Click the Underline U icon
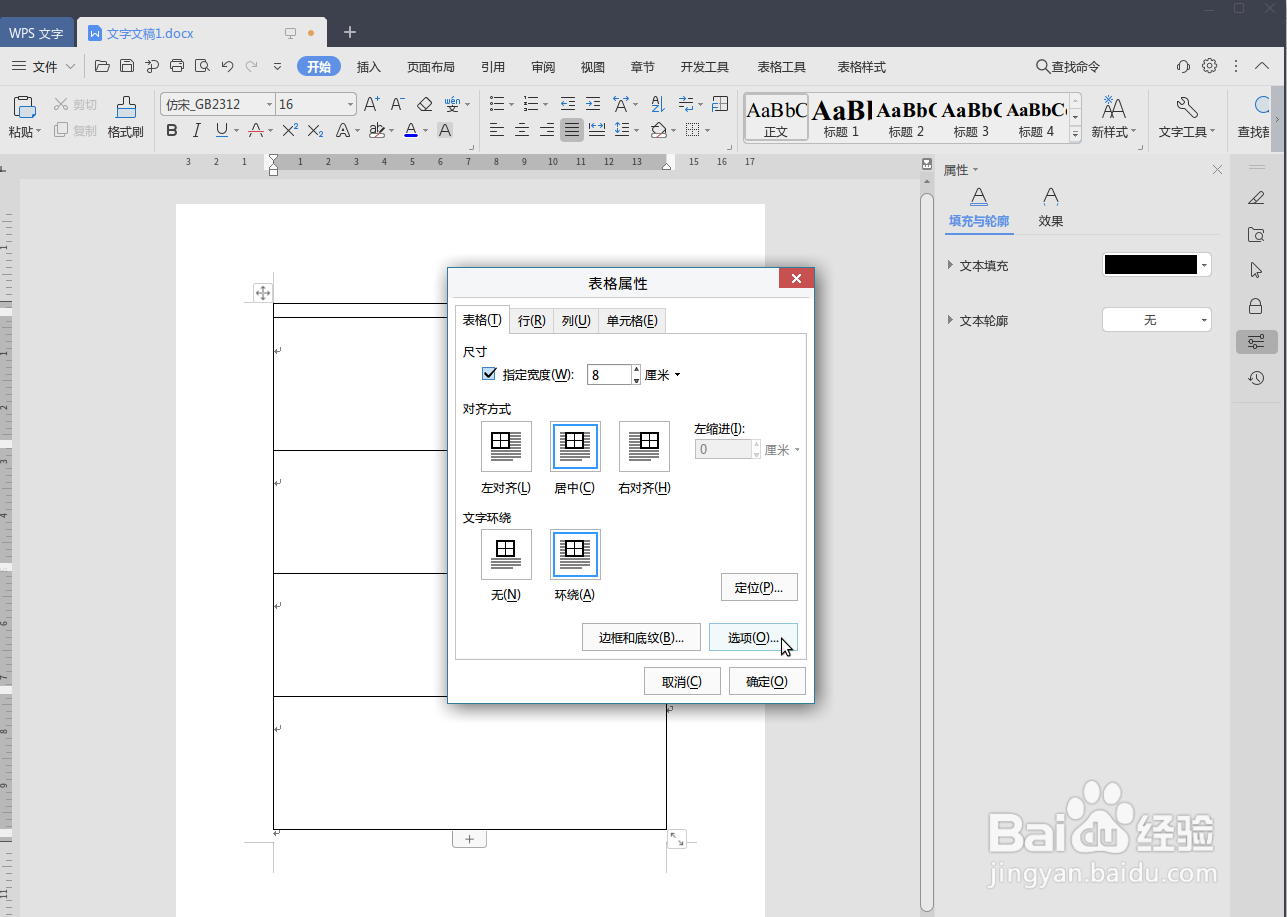 pos(221,130)
